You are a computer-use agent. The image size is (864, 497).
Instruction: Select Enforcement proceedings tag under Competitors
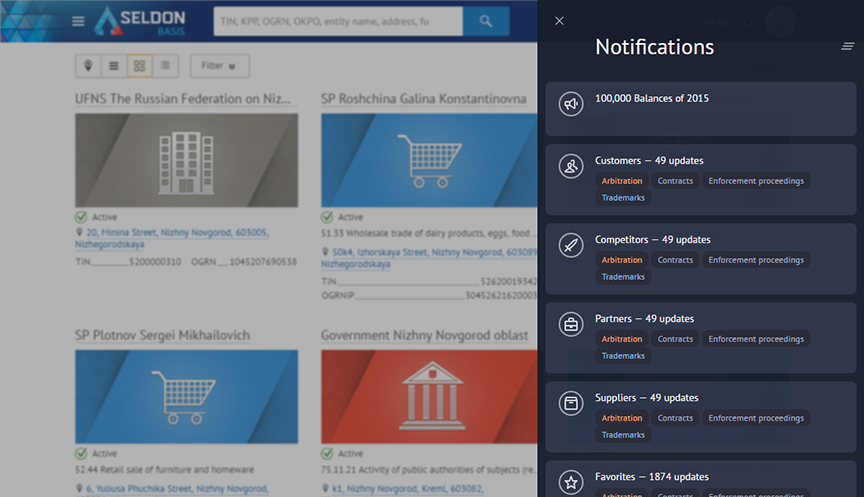[756, 260]
